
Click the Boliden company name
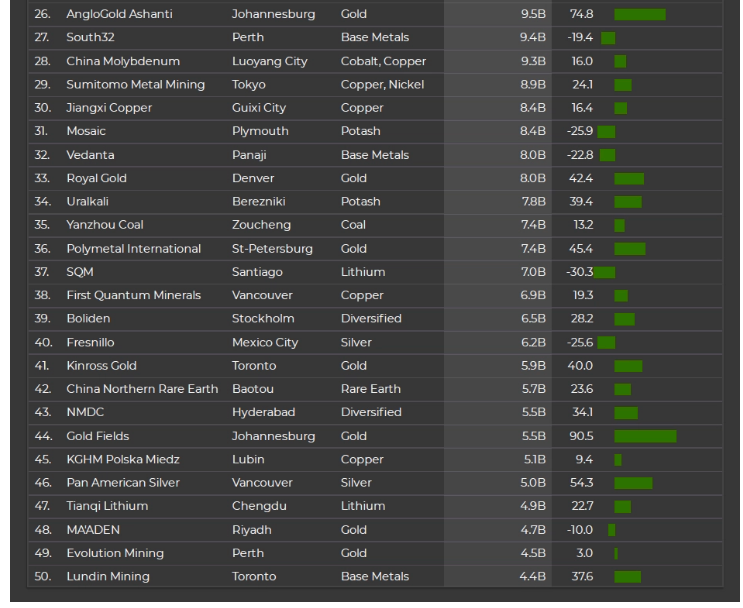88,318
